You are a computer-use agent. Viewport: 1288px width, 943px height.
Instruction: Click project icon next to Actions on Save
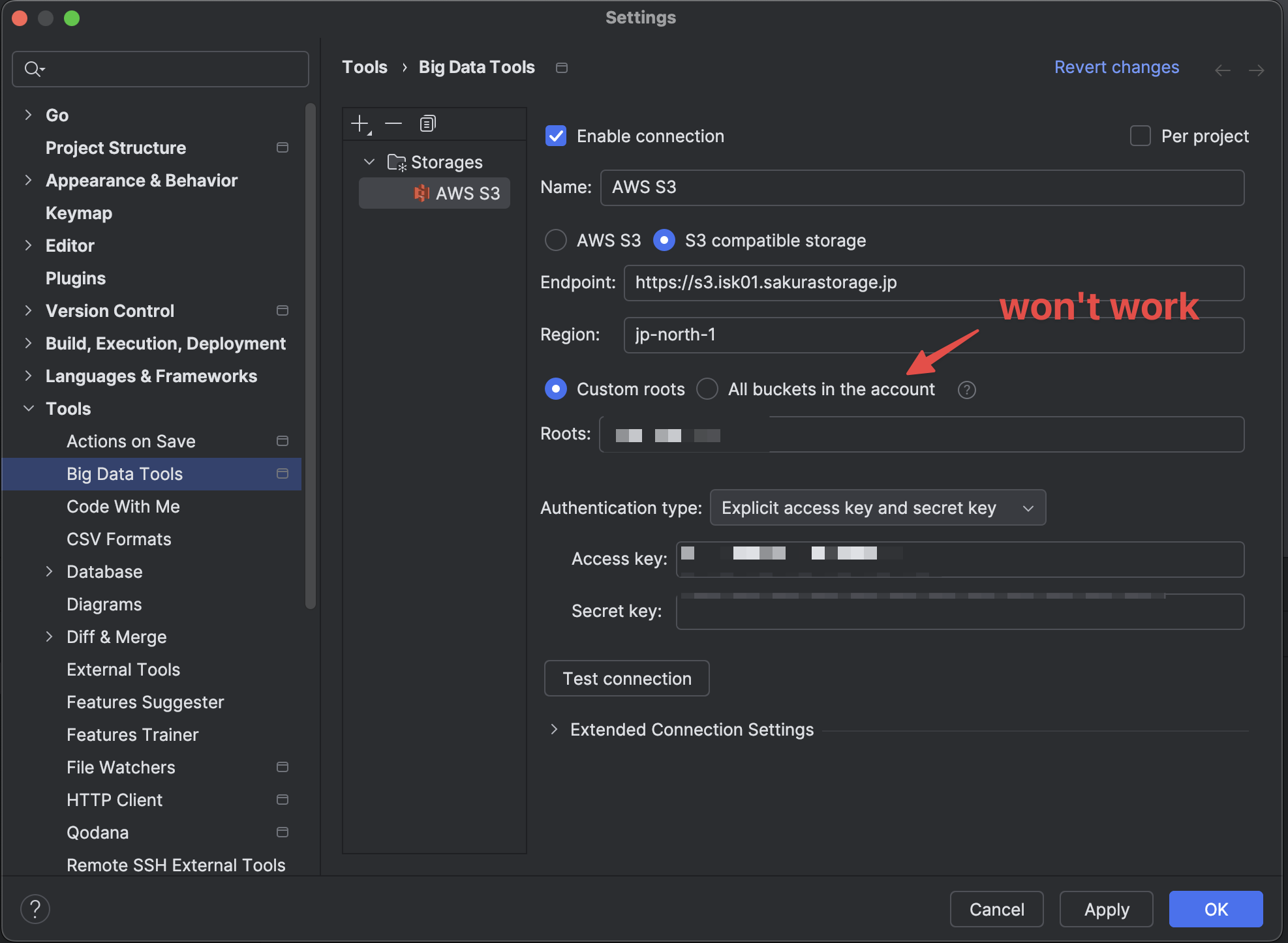pyautogui.click(x=283, y=441)
